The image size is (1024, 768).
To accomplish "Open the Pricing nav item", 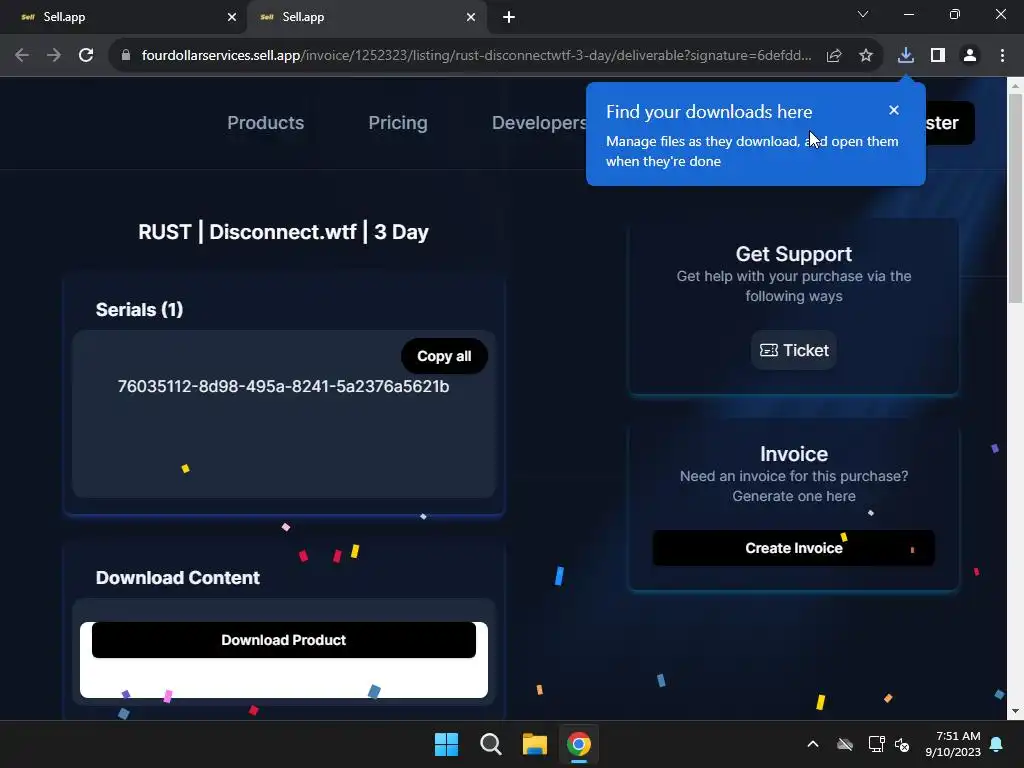I will coord(398,123).
